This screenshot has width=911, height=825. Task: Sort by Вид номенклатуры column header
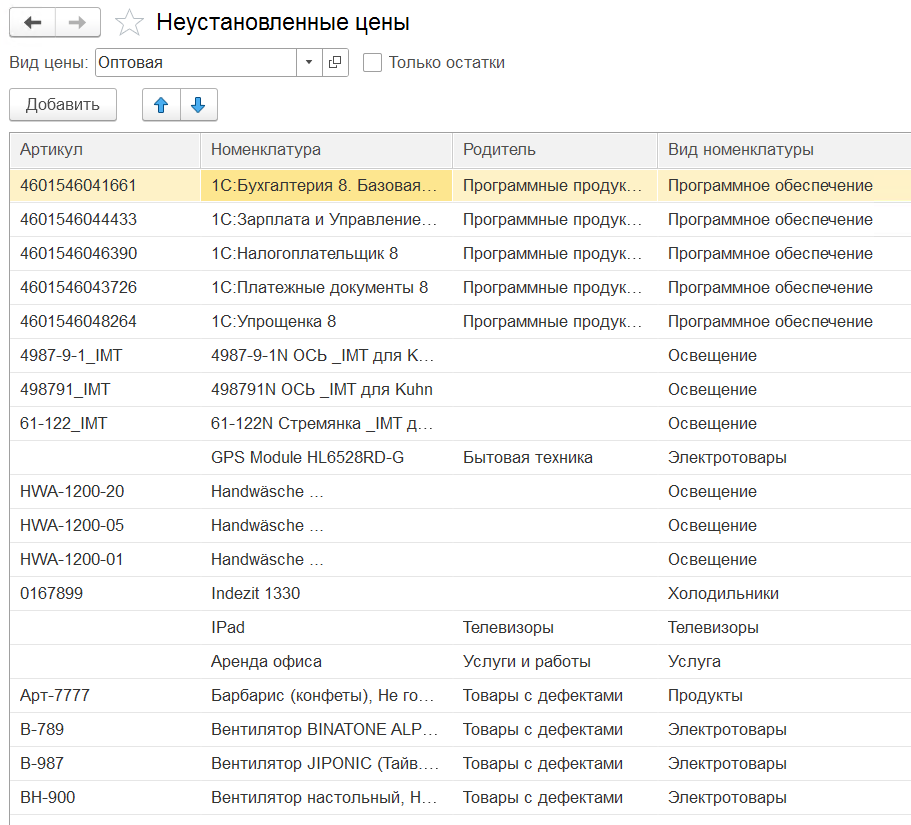tap(784, 150)
